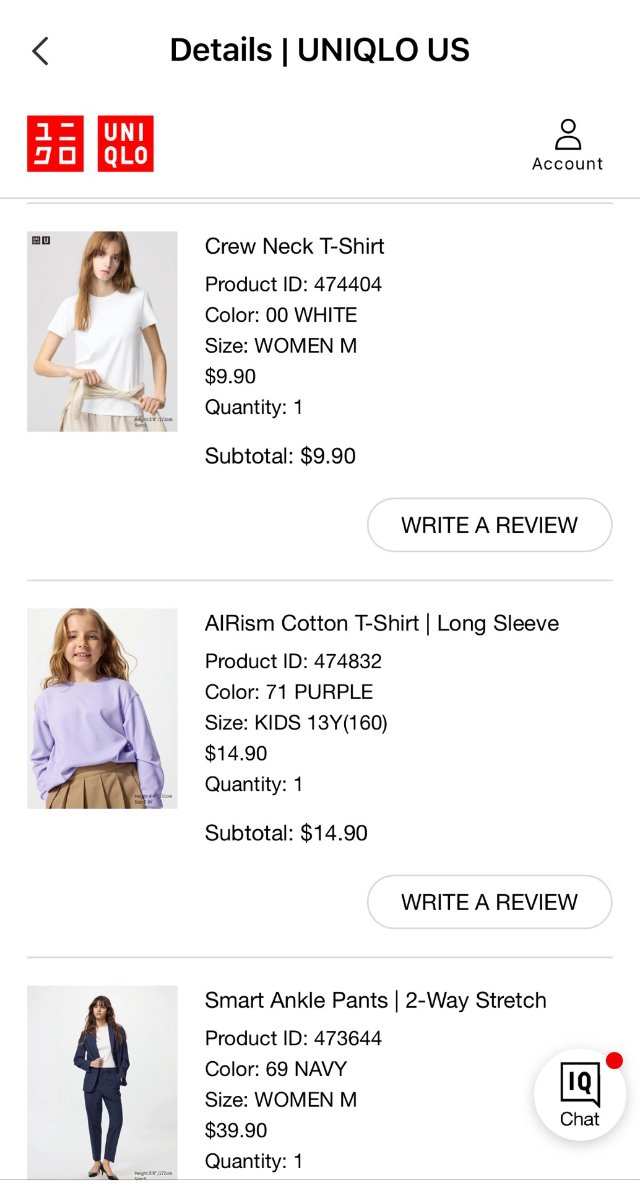
Task: Write a review for Crew Neck T-Shirt
Action: pos(489,525)
